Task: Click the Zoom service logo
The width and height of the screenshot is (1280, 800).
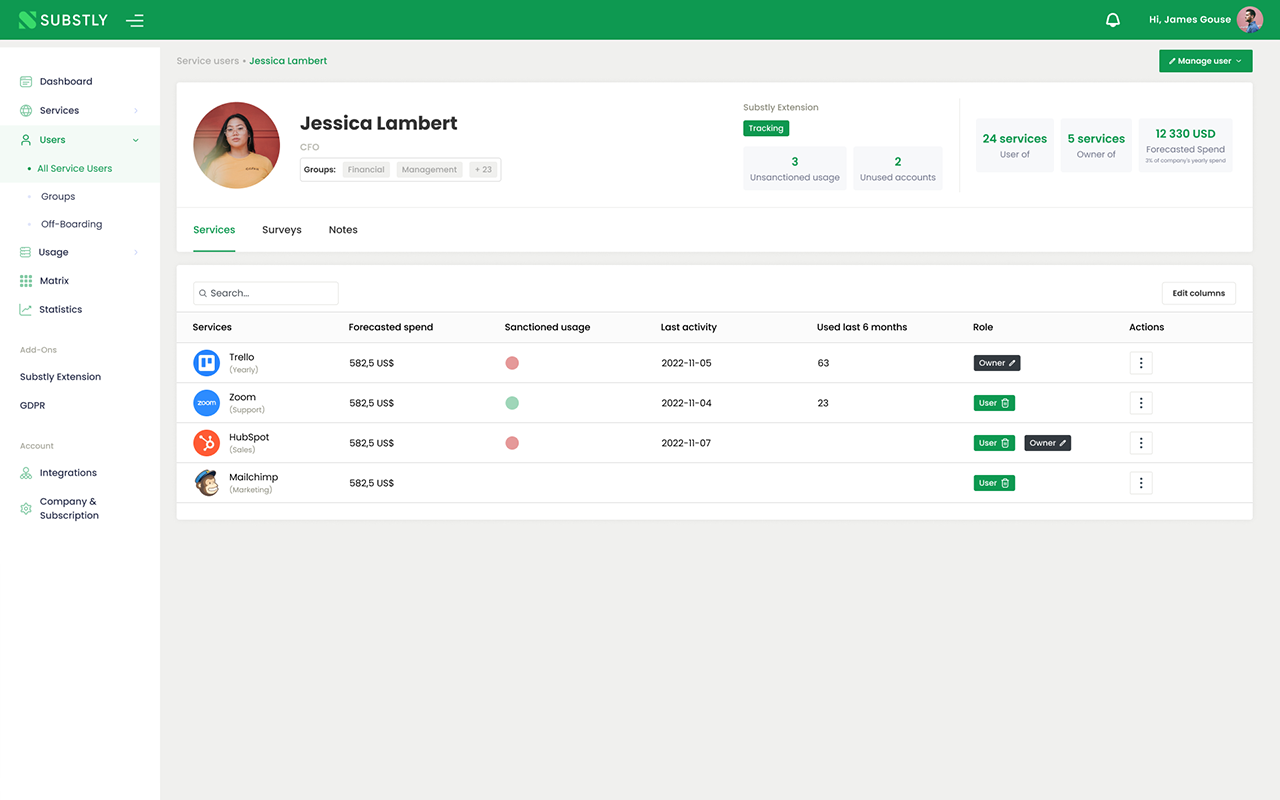Action: pos(207,403)
